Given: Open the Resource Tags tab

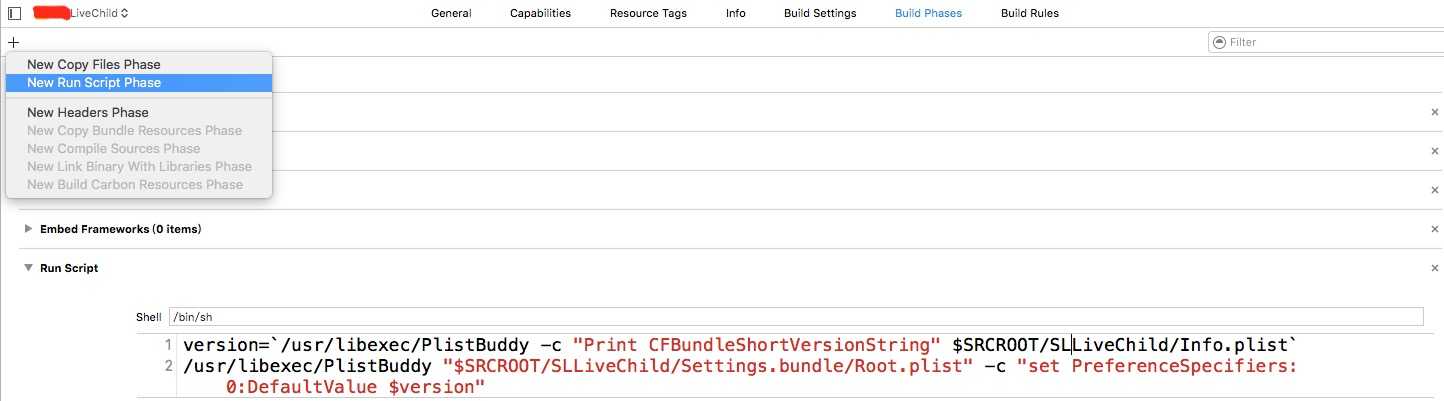Looking at the screenshot, I should click(648, 13).
